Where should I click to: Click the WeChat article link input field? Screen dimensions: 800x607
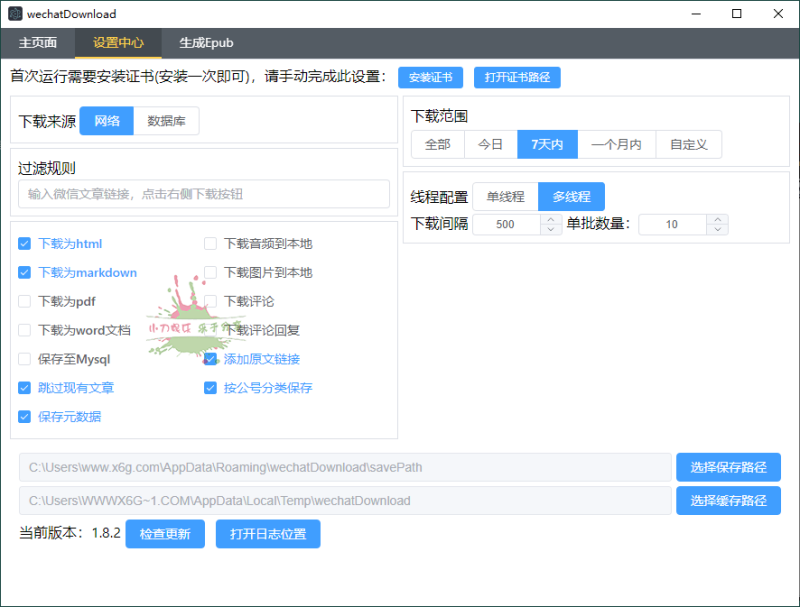(200, 194)
